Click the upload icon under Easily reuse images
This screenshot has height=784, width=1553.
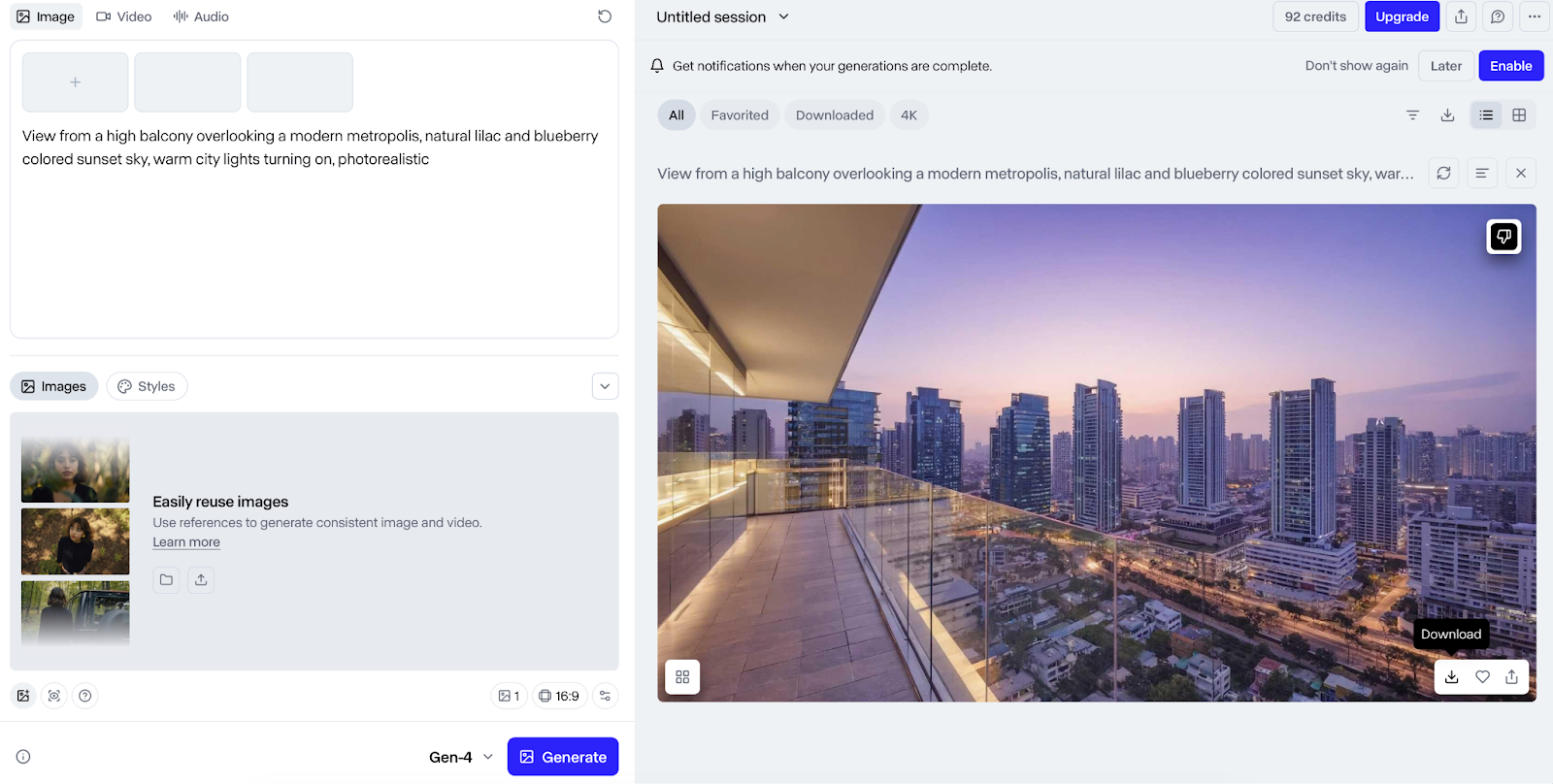click(x=201, y=580)
